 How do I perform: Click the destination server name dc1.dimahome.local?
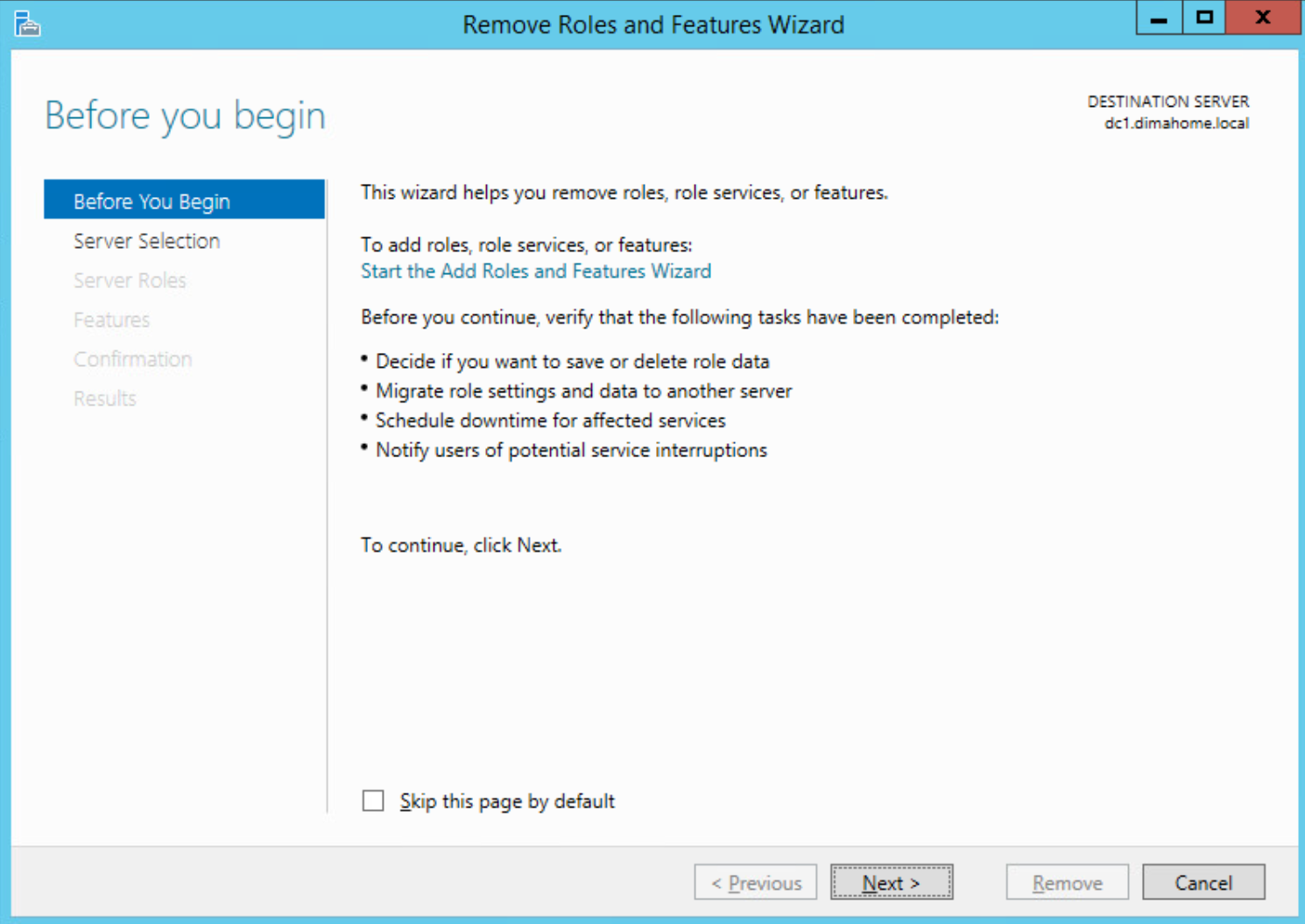click(1174, 123)
